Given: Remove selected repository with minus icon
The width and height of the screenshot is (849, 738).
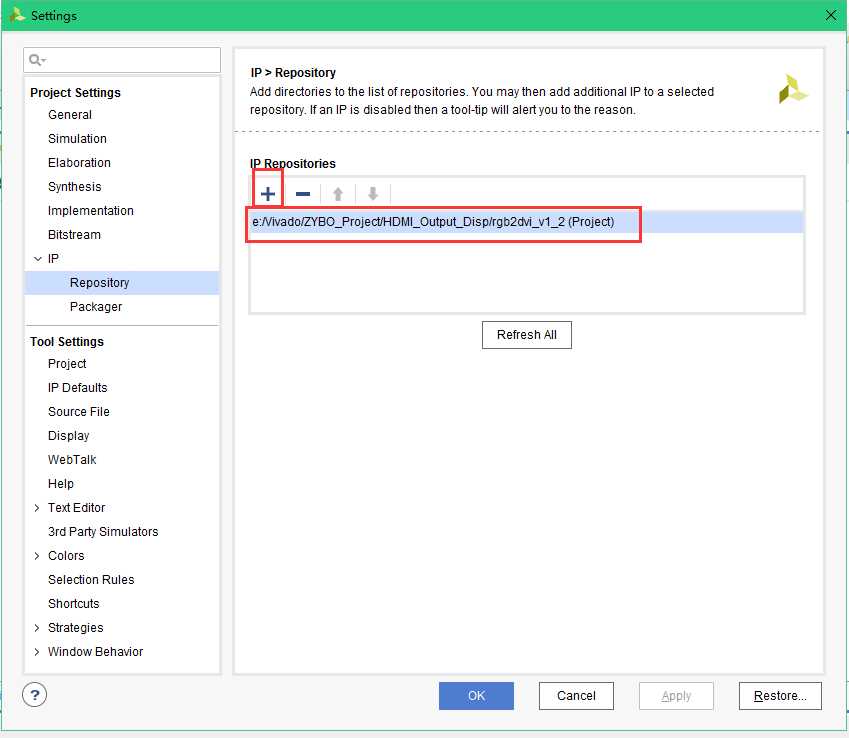Looking at the screenshot, I should tap(303, 194).
